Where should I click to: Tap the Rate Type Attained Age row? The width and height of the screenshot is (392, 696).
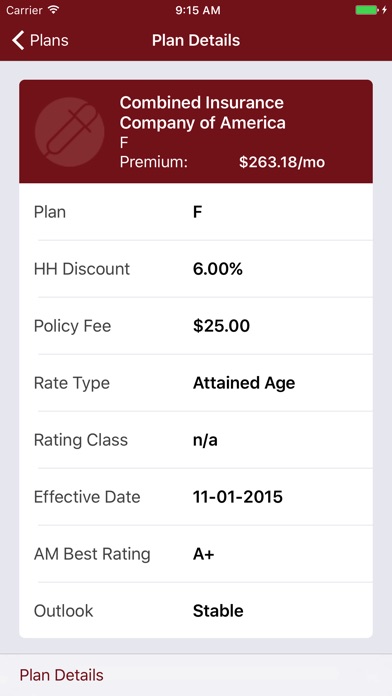click(x=196, y=383)
